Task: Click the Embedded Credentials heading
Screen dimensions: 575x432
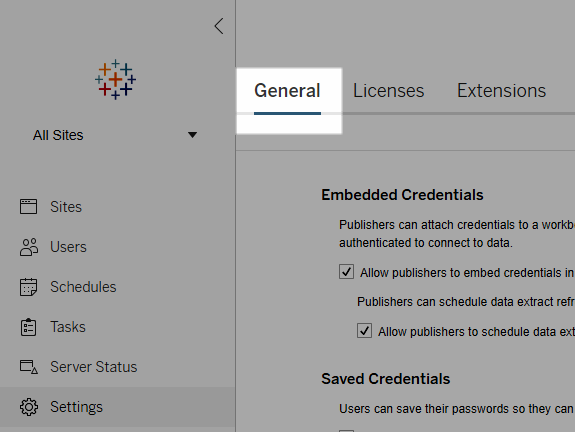Action: tap(402, 195)
